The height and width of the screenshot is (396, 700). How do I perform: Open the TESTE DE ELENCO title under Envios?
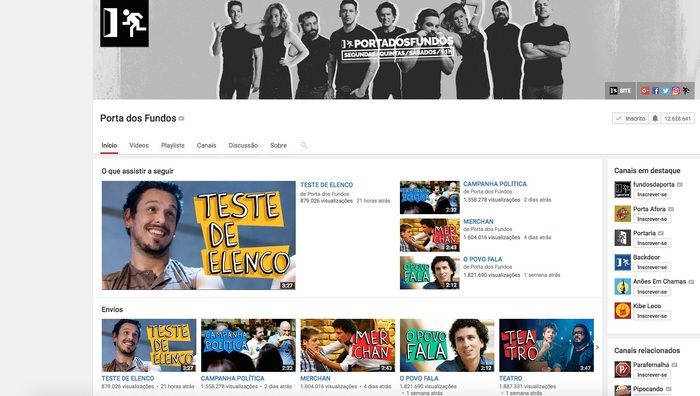tap(128, 378)
